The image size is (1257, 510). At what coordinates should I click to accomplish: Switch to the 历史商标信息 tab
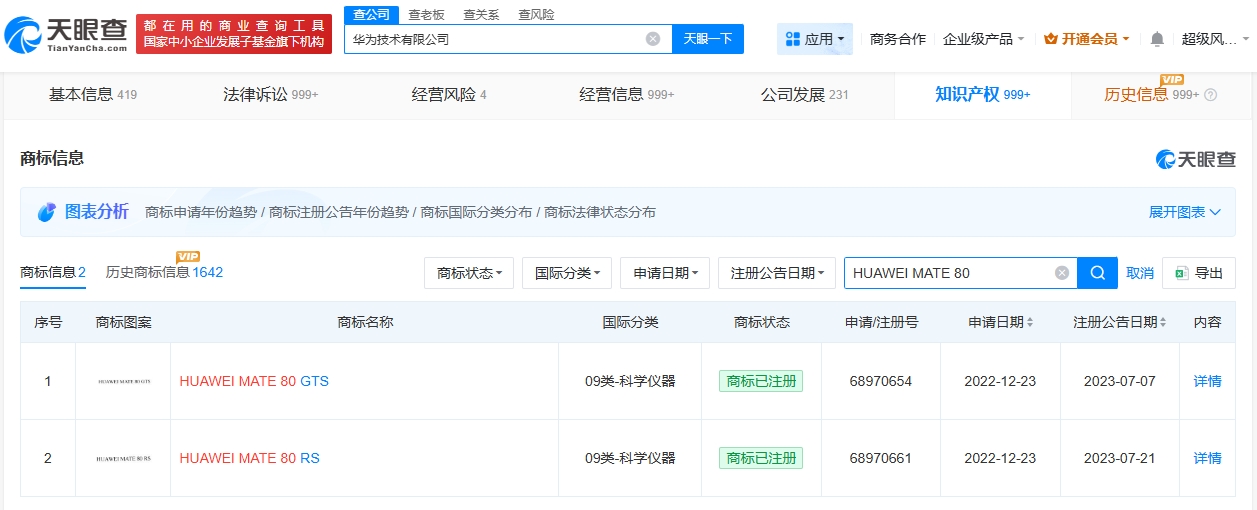coord(164,272)
